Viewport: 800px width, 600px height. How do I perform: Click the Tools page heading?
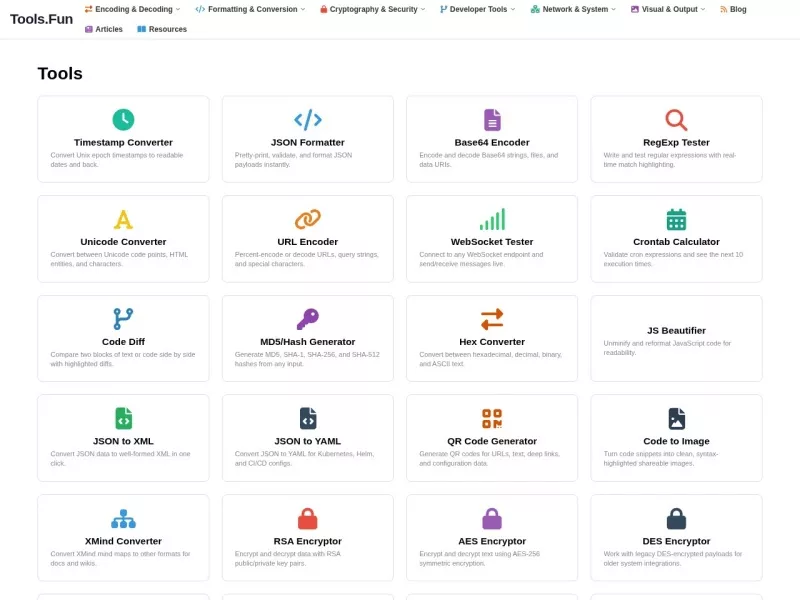point(60,73)
